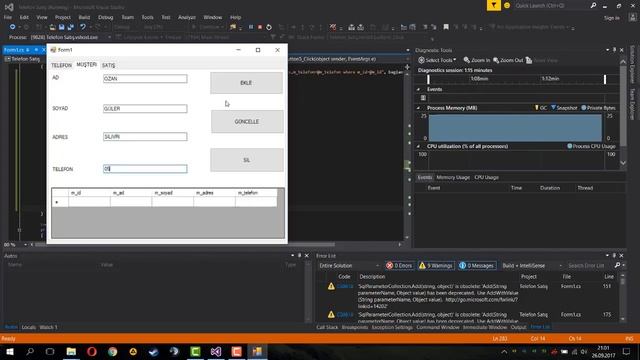Viewport: 640px width, 360px height.
Task: Select the m_soyad column header in grid
Action: [172, 193]
